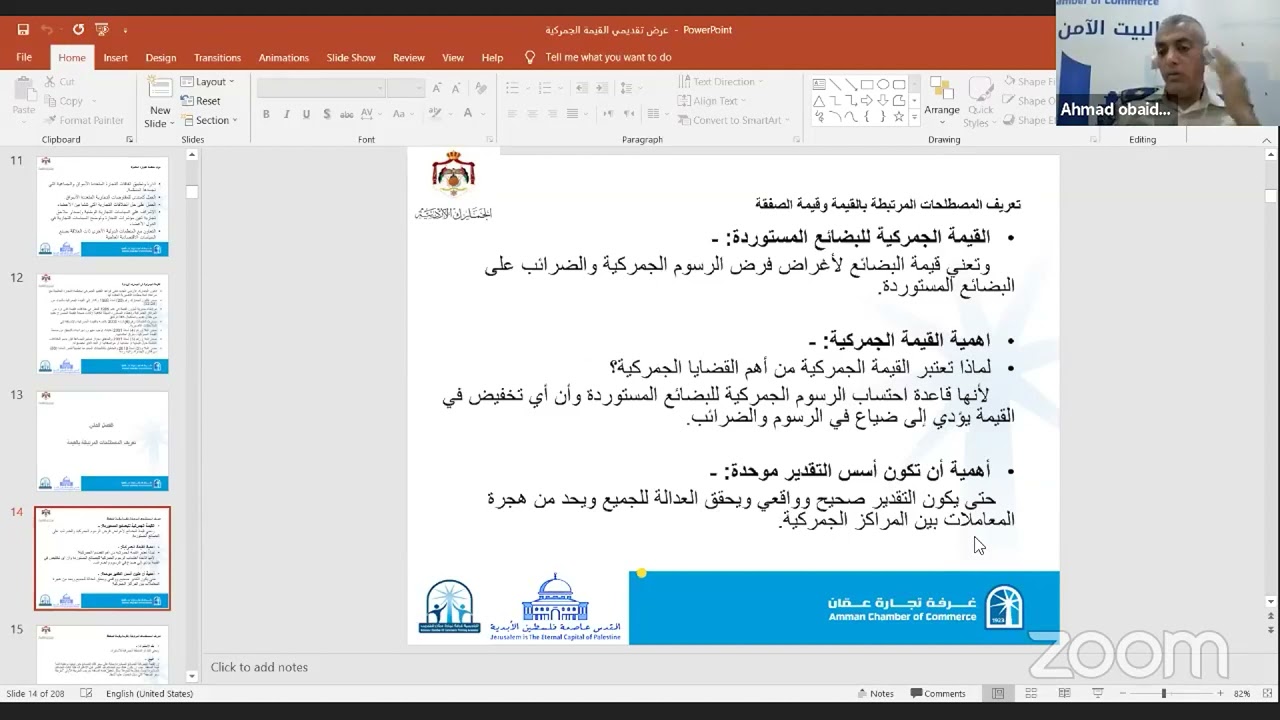Viewport: 1280px width, 720px height.
Task: Switch to the Animations tab
Action: 283,58
